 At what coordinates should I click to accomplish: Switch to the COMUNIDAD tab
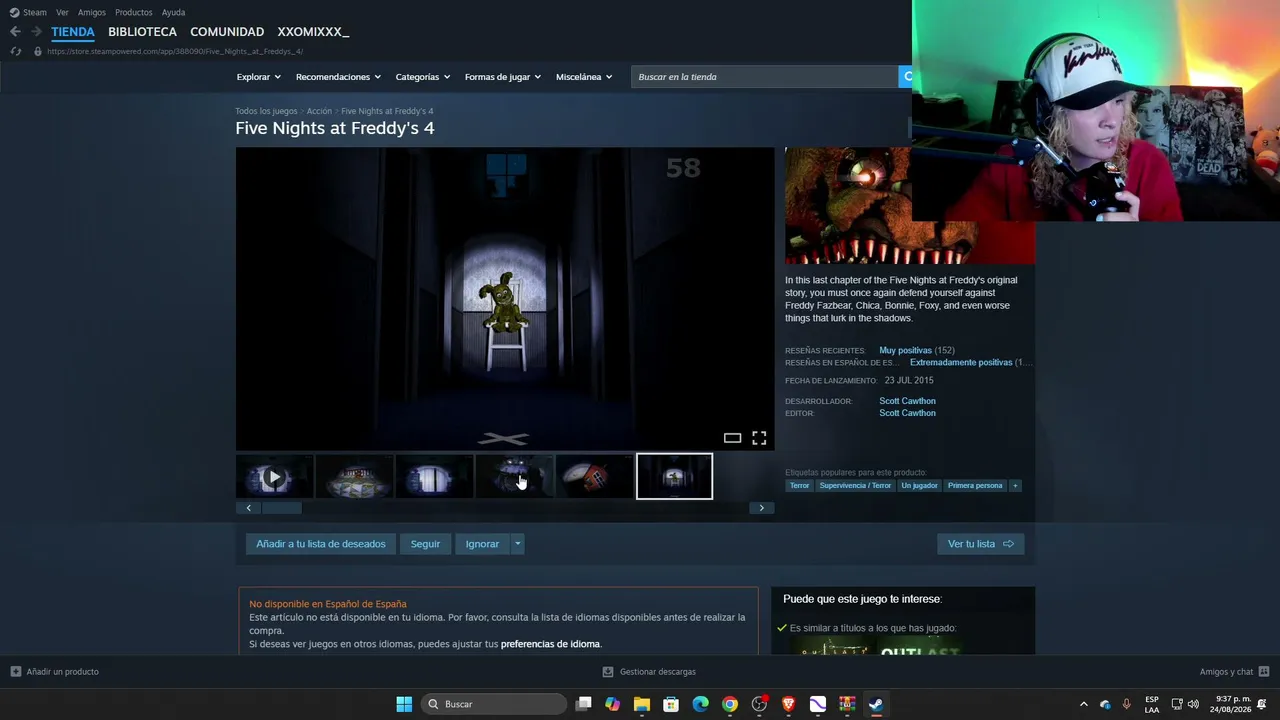(x=227, y=32)
